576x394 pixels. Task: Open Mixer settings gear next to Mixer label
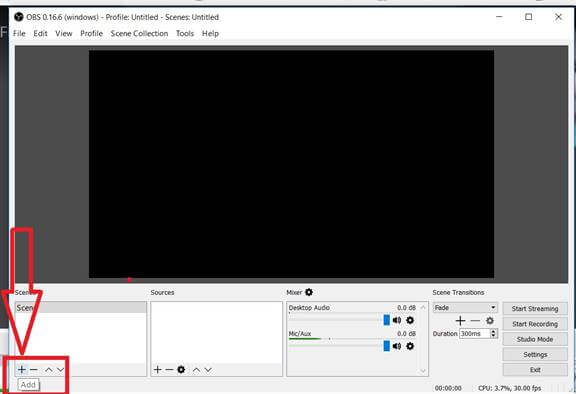(309, 292)
